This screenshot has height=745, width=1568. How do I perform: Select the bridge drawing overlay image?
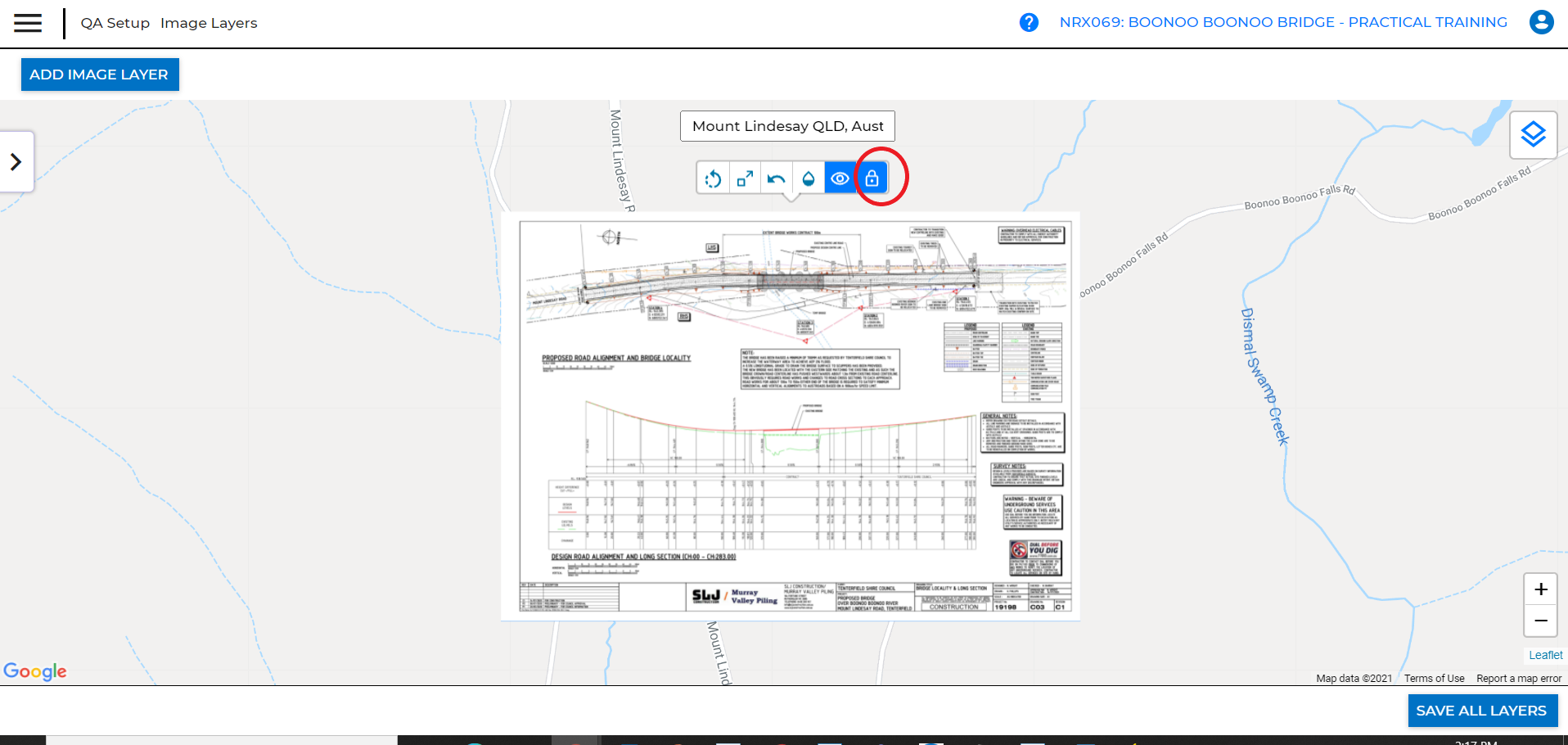click(790, 416)
